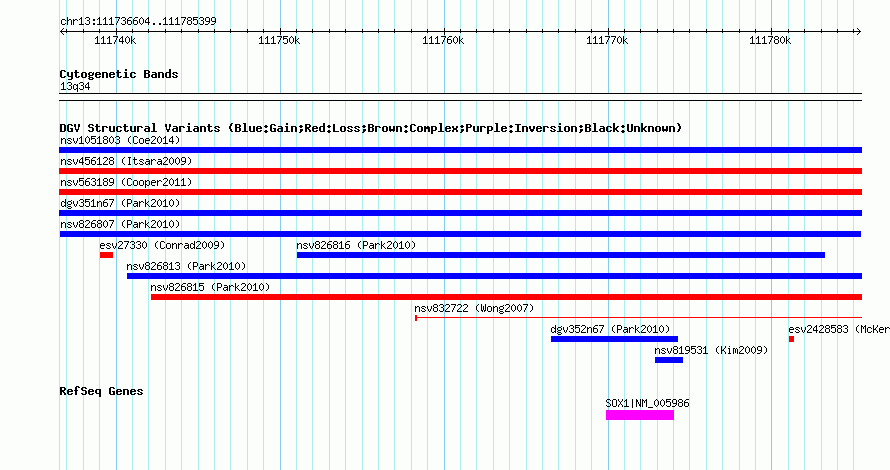Screen dimensions: 890x470
Task: Click the nsv826815 (Park2010) label
Action: [x=210, y=287]
